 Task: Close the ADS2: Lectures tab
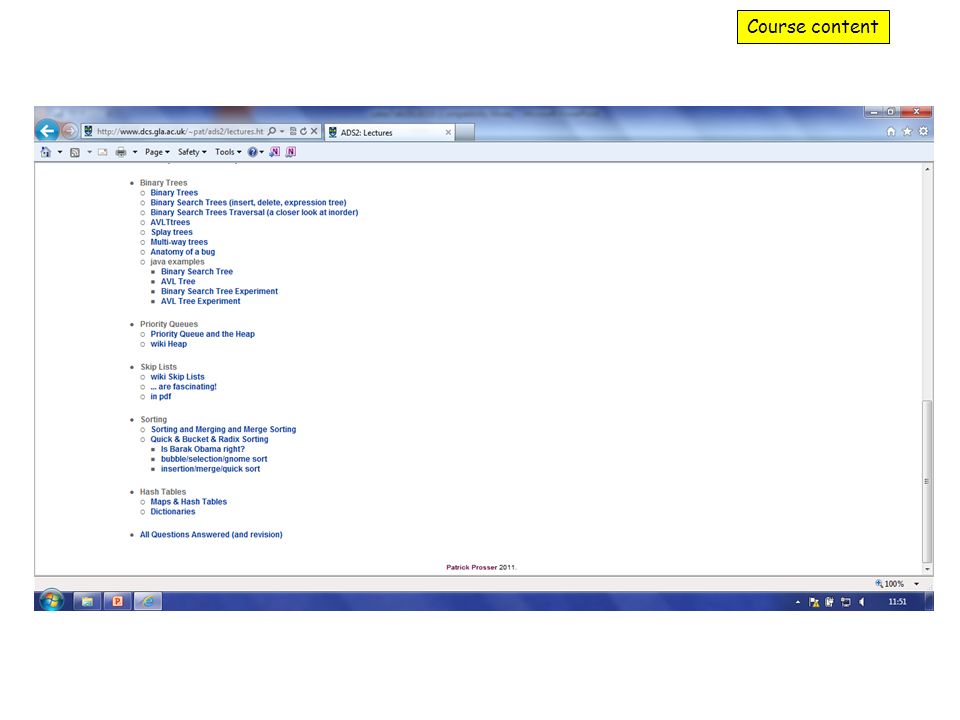pyautogui.click(x=448, y=132)
